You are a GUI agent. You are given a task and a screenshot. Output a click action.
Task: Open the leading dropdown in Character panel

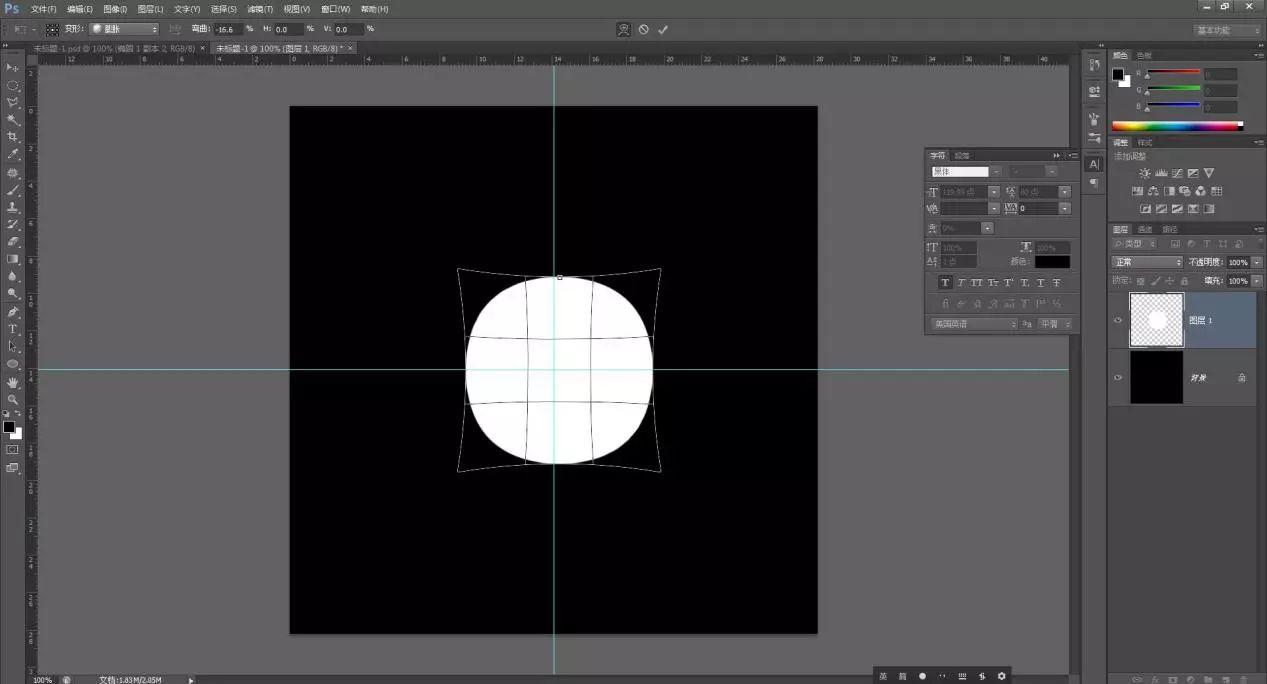(1065, 192)
